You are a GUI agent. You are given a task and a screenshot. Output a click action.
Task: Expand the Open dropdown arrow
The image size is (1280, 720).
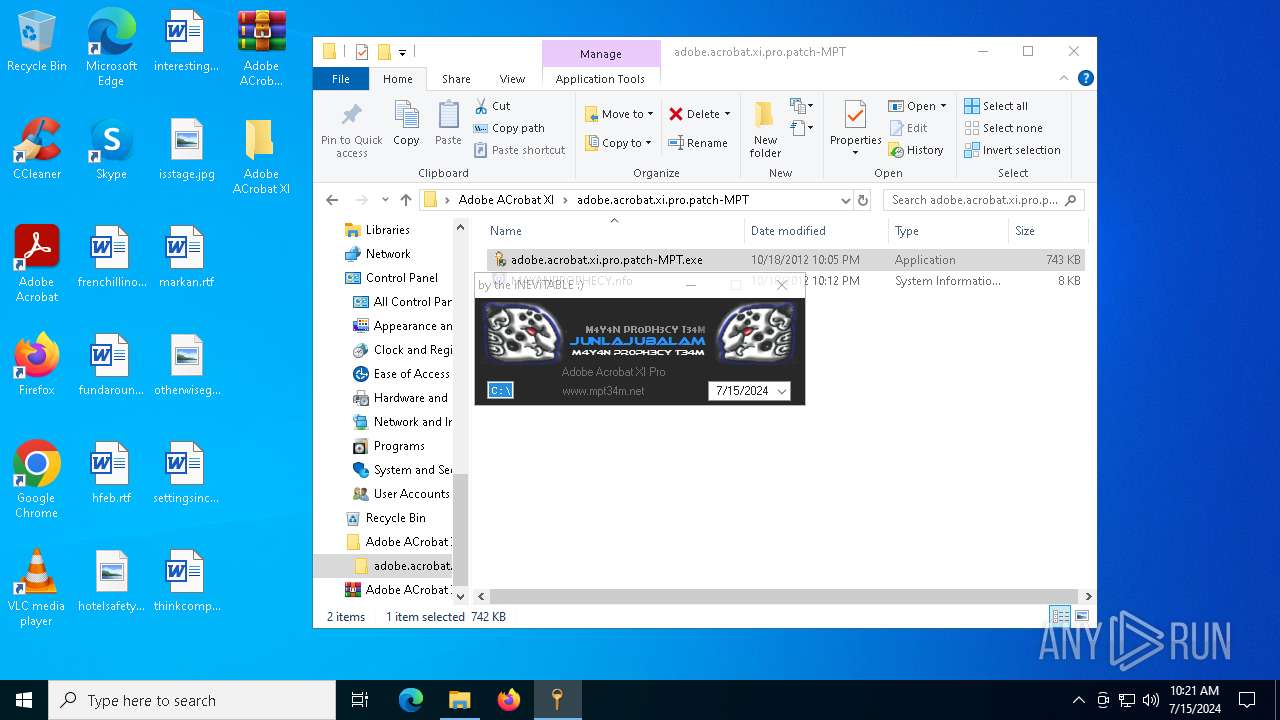(943, 106)
